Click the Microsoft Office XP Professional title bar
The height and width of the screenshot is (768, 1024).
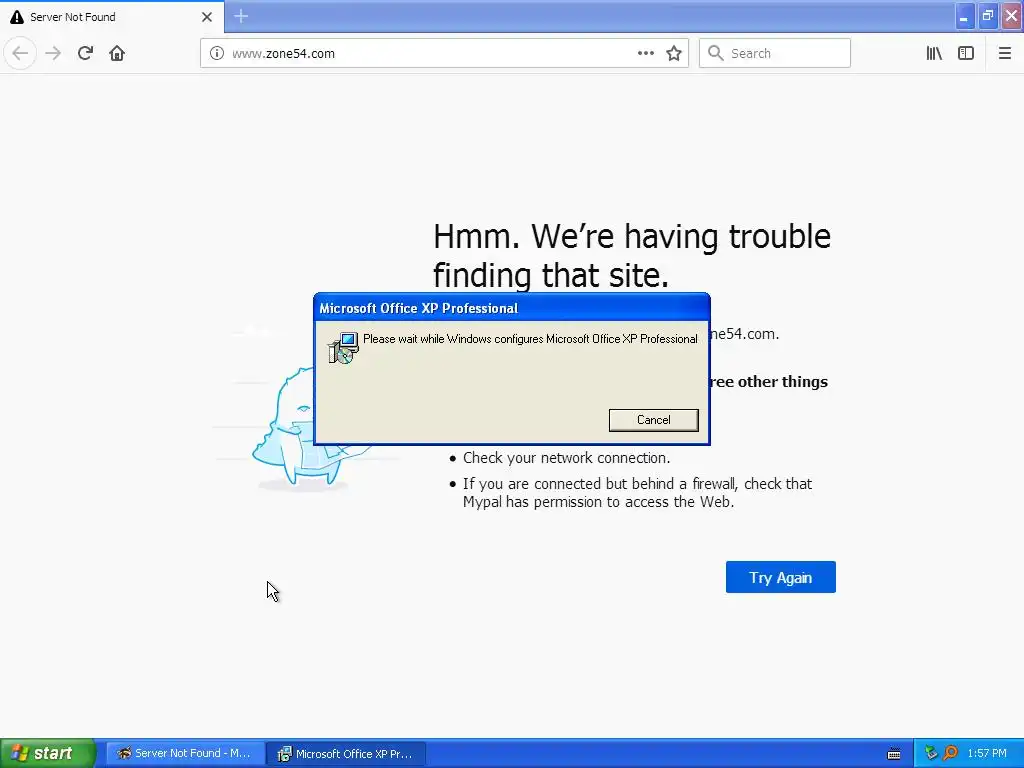511,308
